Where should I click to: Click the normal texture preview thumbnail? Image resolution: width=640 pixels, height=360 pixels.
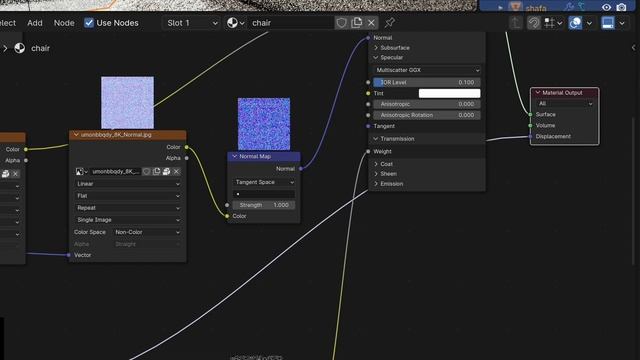click(127, 102)
